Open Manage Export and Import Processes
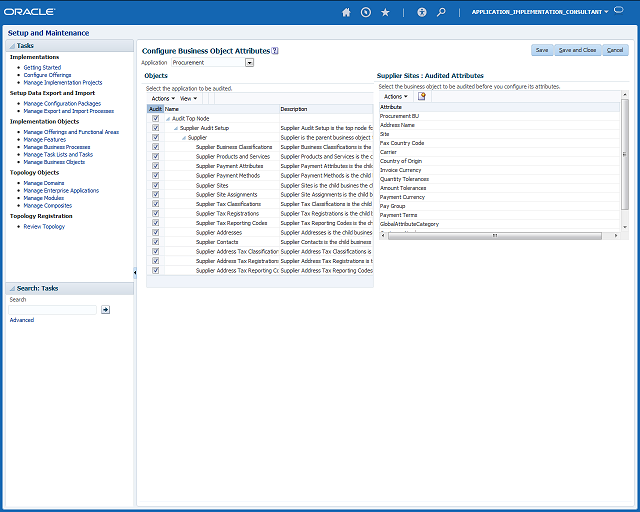Screen dimensions: 640x512 (69, 111)
